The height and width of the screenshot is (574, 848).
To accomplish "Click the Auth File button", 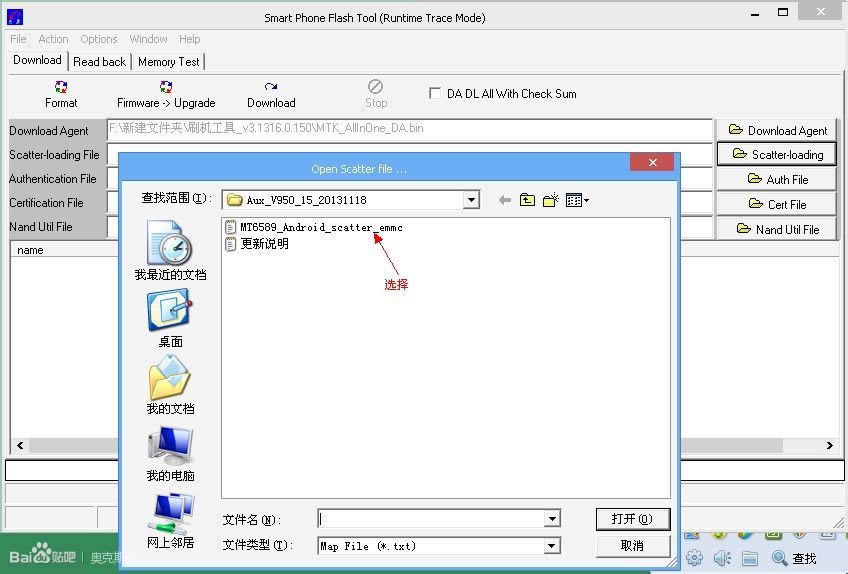I will pos(777,179).
